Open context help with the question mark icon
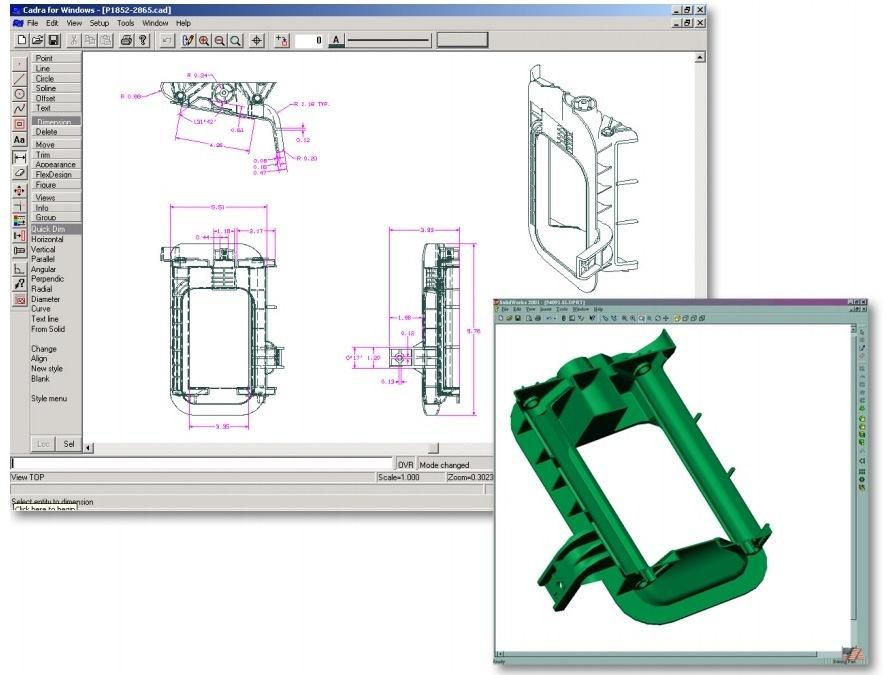This screenshot has width=886, height=675. [x=143, y=40]
